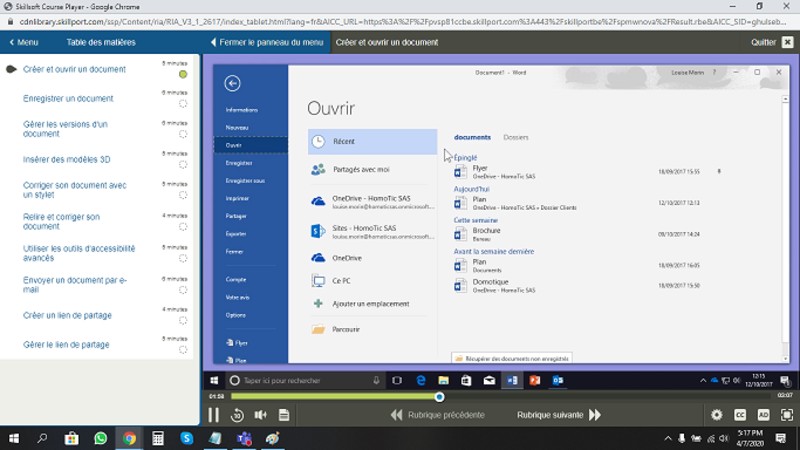Click recorded taskbar search box

(305, 381)
